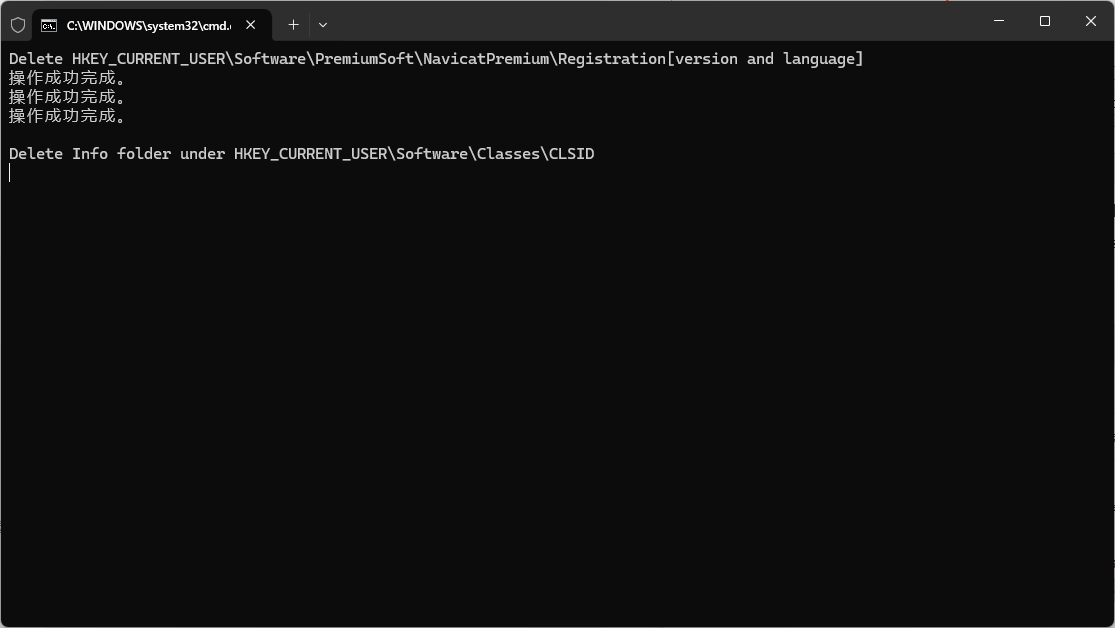Click the cmd icon on the tab

(x=49, y=26)
